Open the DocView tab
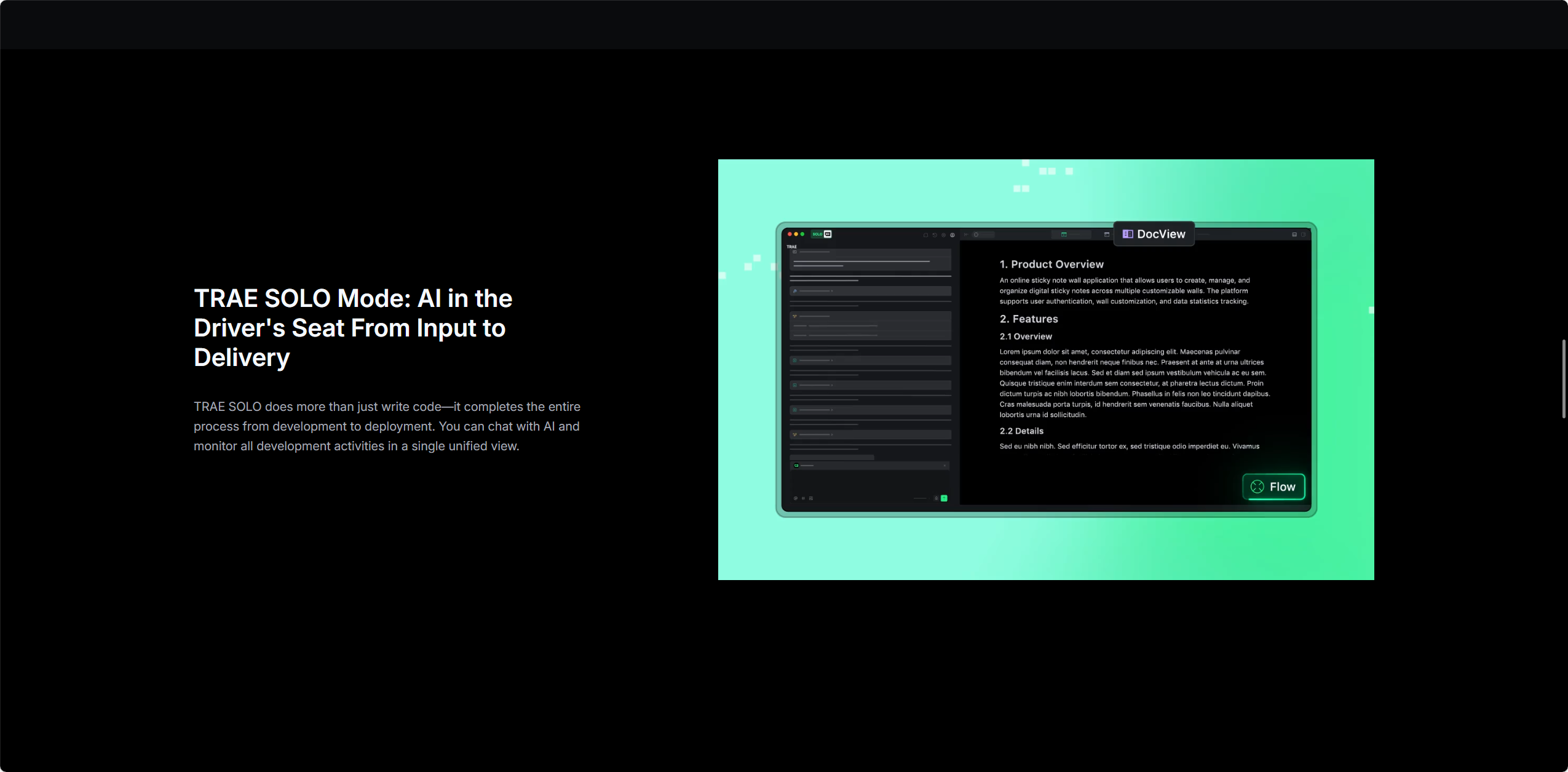The width and height of the screenshot is (1568, 772). [1154, 234]
